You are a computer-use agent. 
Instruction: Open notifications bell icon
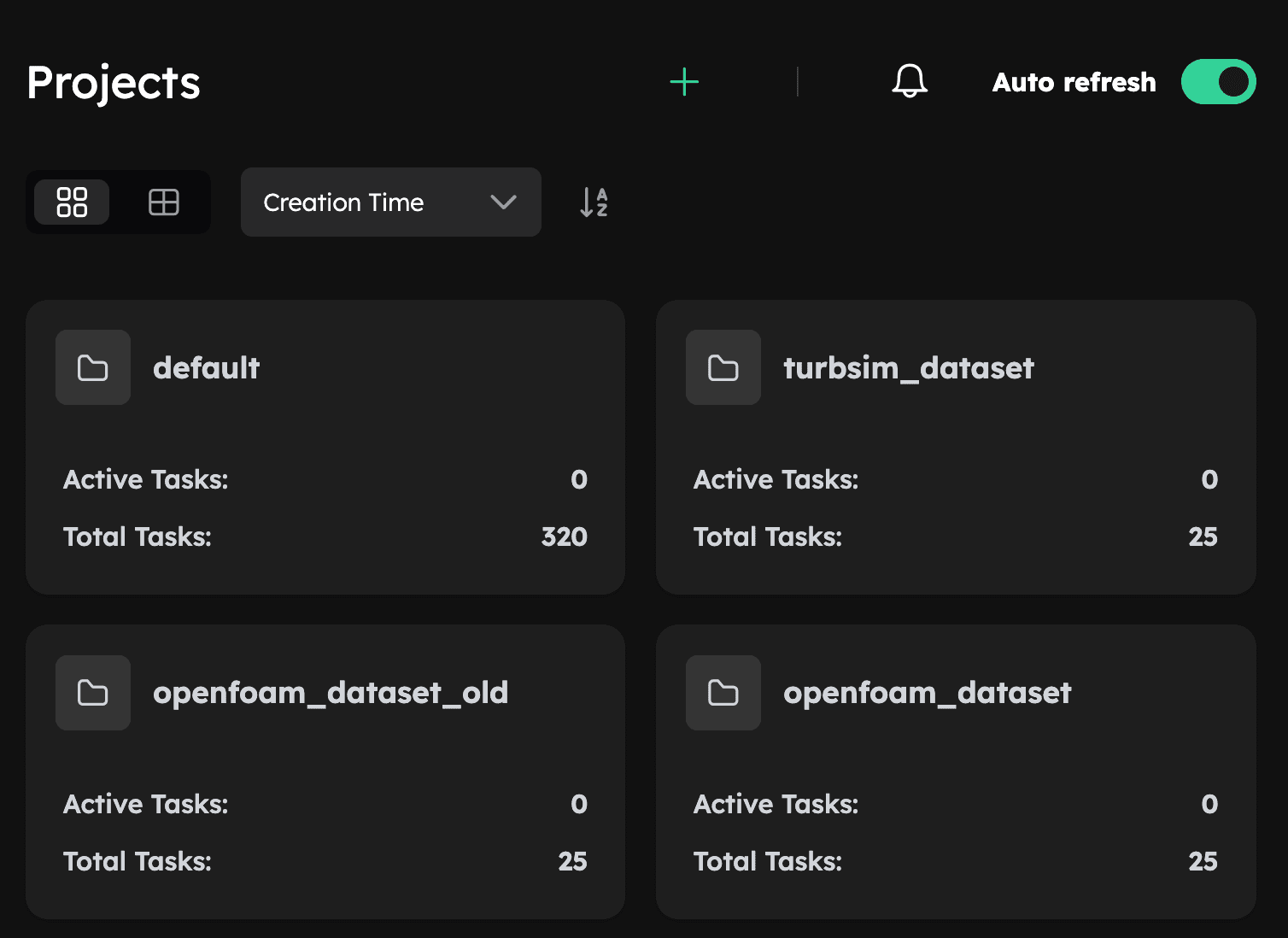[x=910, y=82]
